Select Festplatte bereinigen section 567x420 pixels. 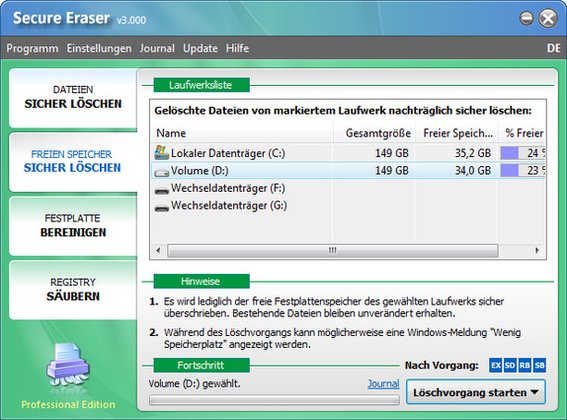pyautogui.click(x=73, y=226)
